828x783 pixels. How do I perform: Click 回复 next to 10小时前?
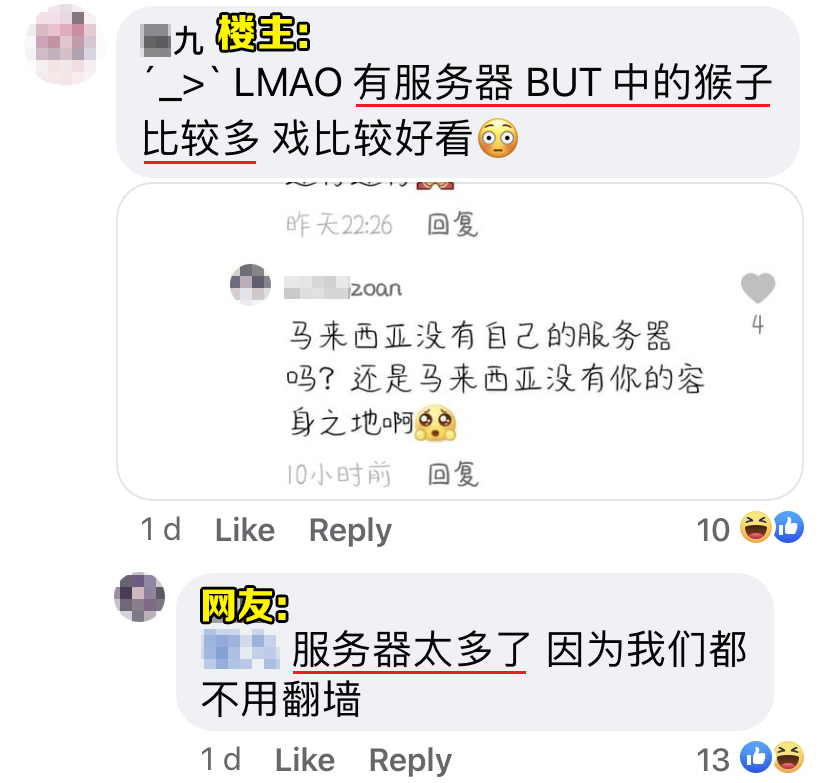pyautogui.click(x=453, y=474)
